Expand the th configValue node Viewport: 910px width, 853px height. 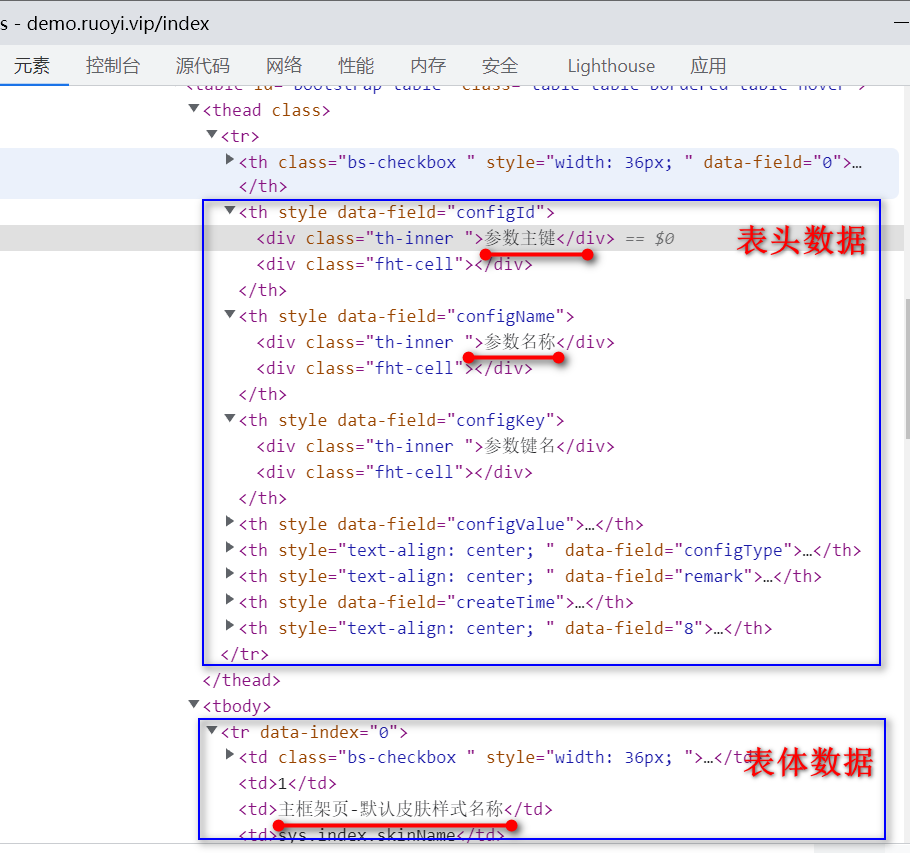click(x=230, y=522)
